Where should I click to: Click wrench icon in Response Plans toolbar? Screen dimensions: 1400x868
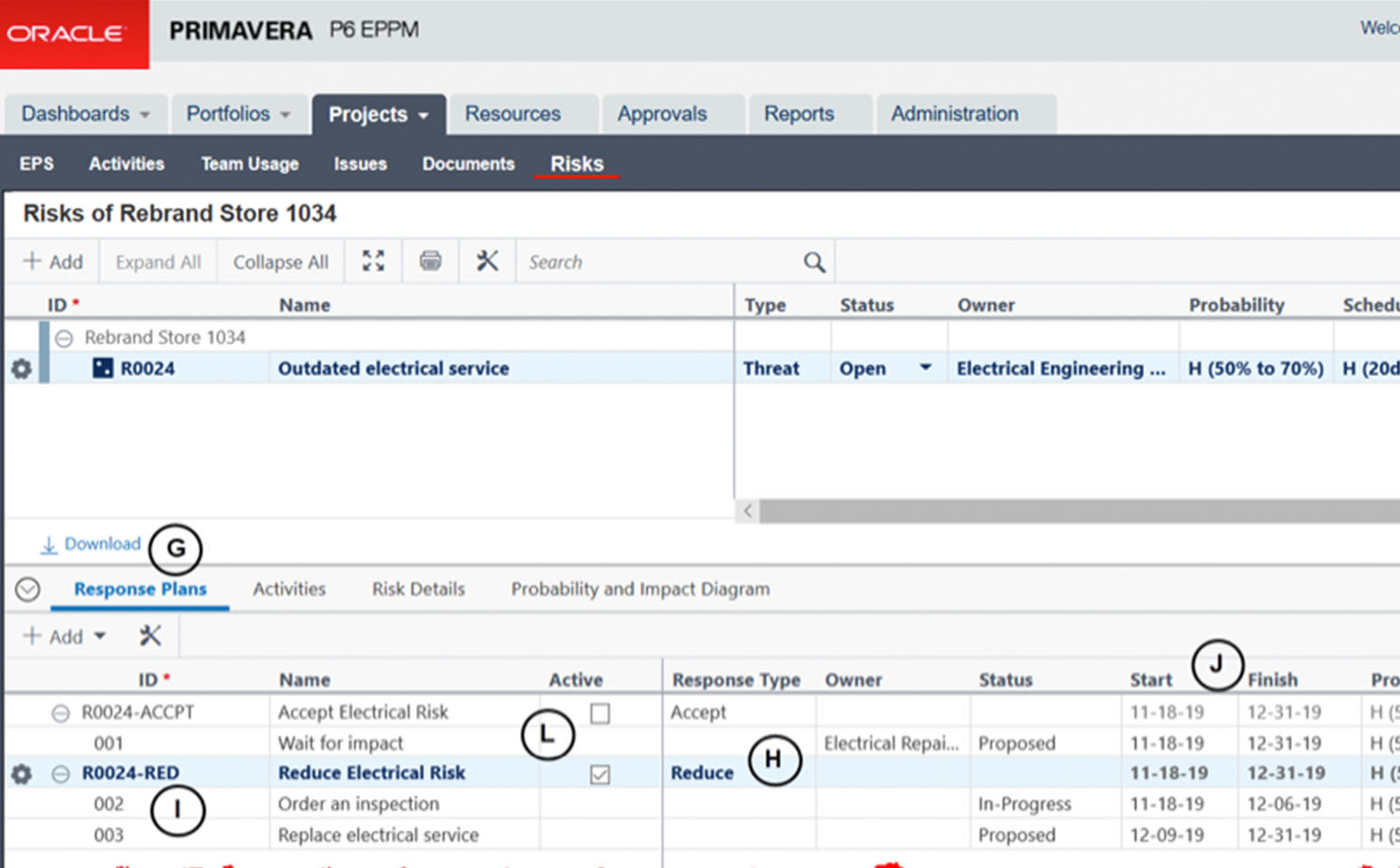(x=150, y=636)
